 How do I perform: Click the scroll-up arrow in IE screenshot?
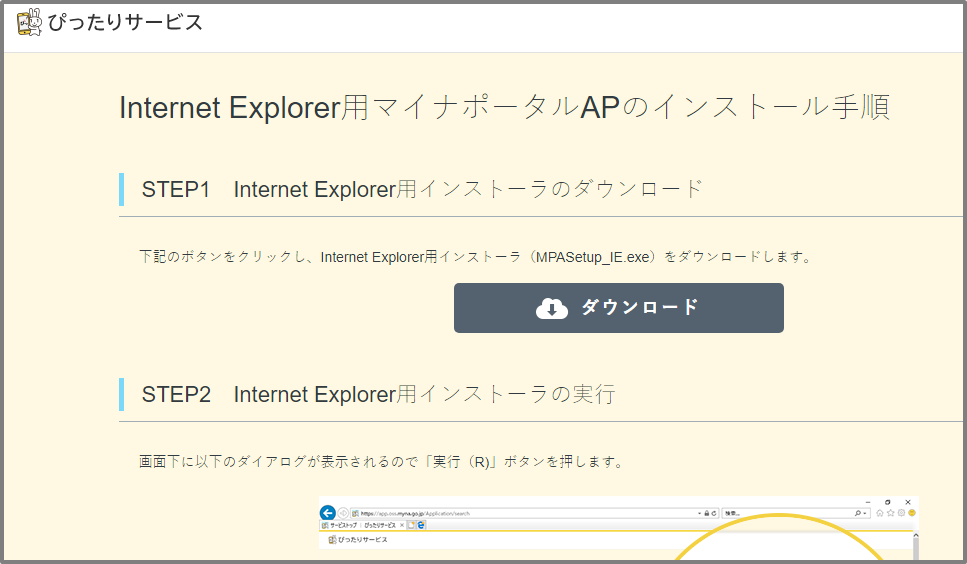point(916,535)
